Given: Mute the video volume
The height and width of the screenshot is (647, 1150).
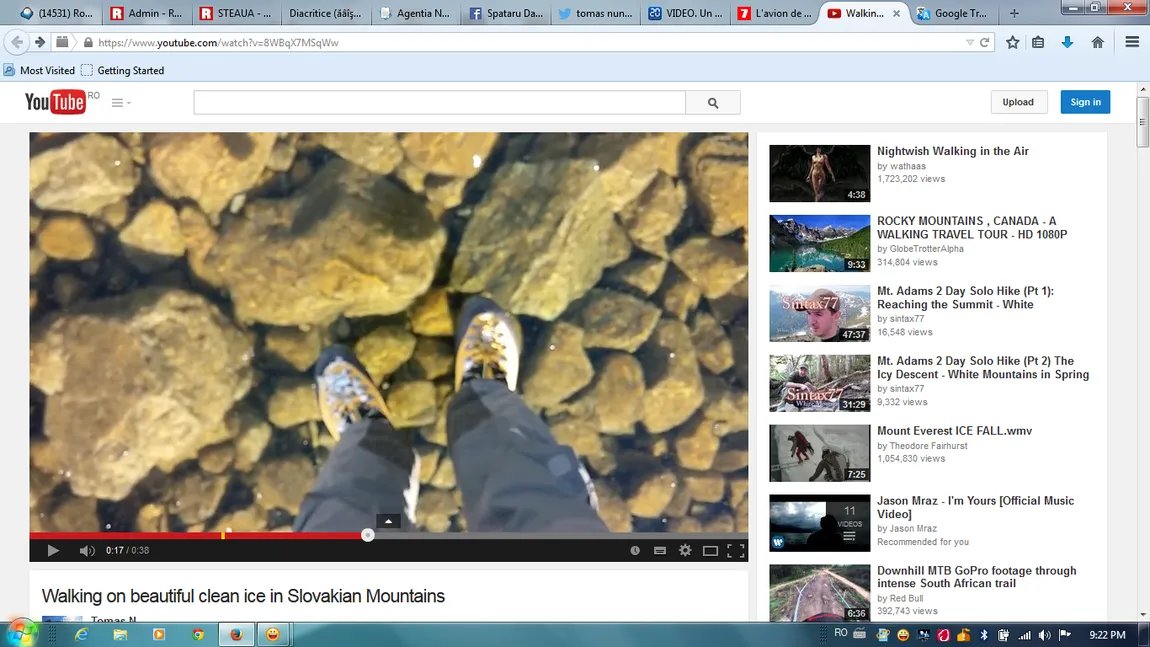Looking at the screenshot, I should [87, 550].
